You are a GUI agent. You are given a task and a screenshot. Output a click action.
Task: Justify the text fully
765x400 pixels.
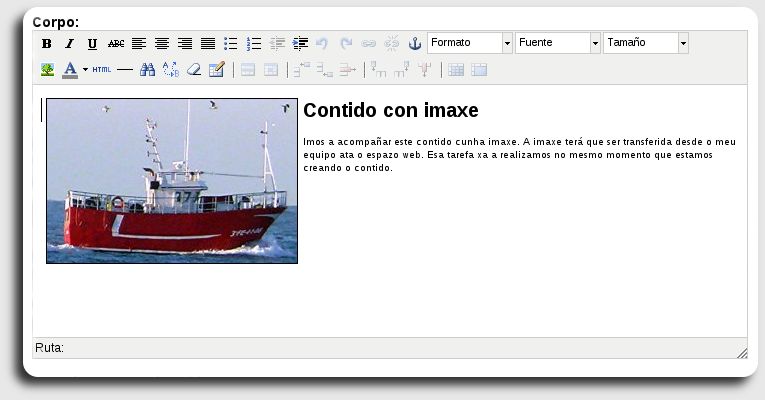(208, 43)
